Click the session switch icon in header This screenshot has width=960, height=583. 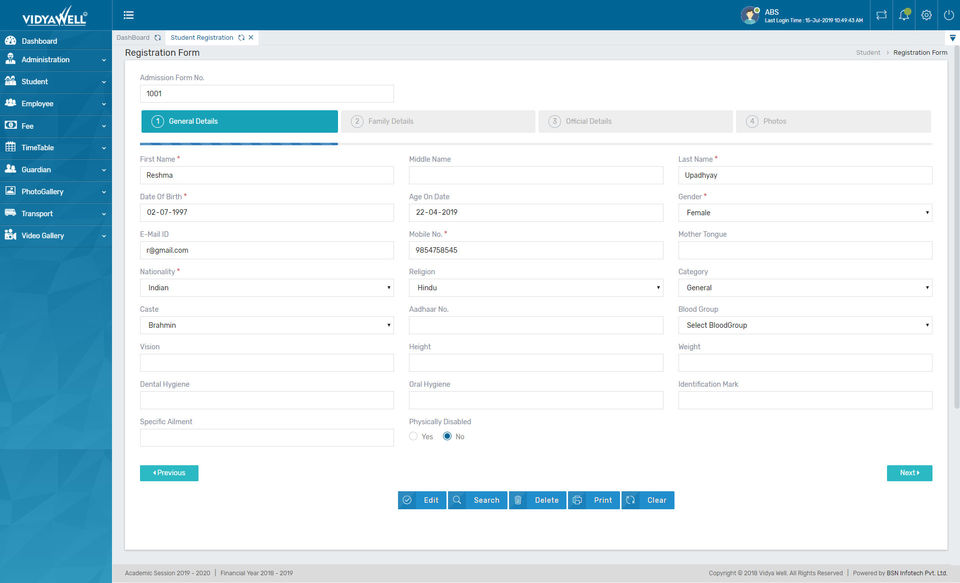(882, 15)
